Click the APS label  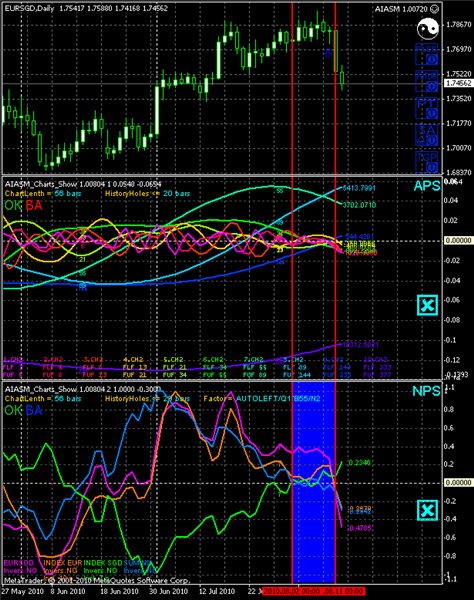(427, 186)
